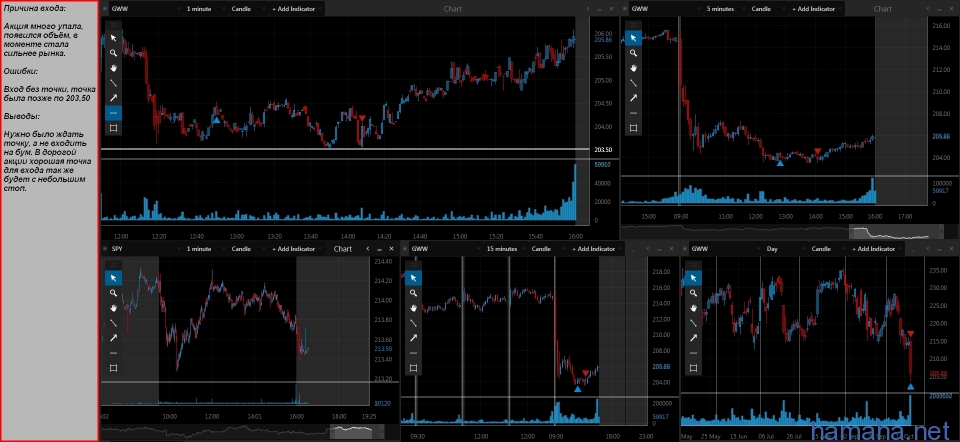Image resolution: width=960 pixels, height=442 pixels.
Task: Select the trend line tool in GWW 1 minute chart
Action: pyautogui.click(x=113, y=83)
